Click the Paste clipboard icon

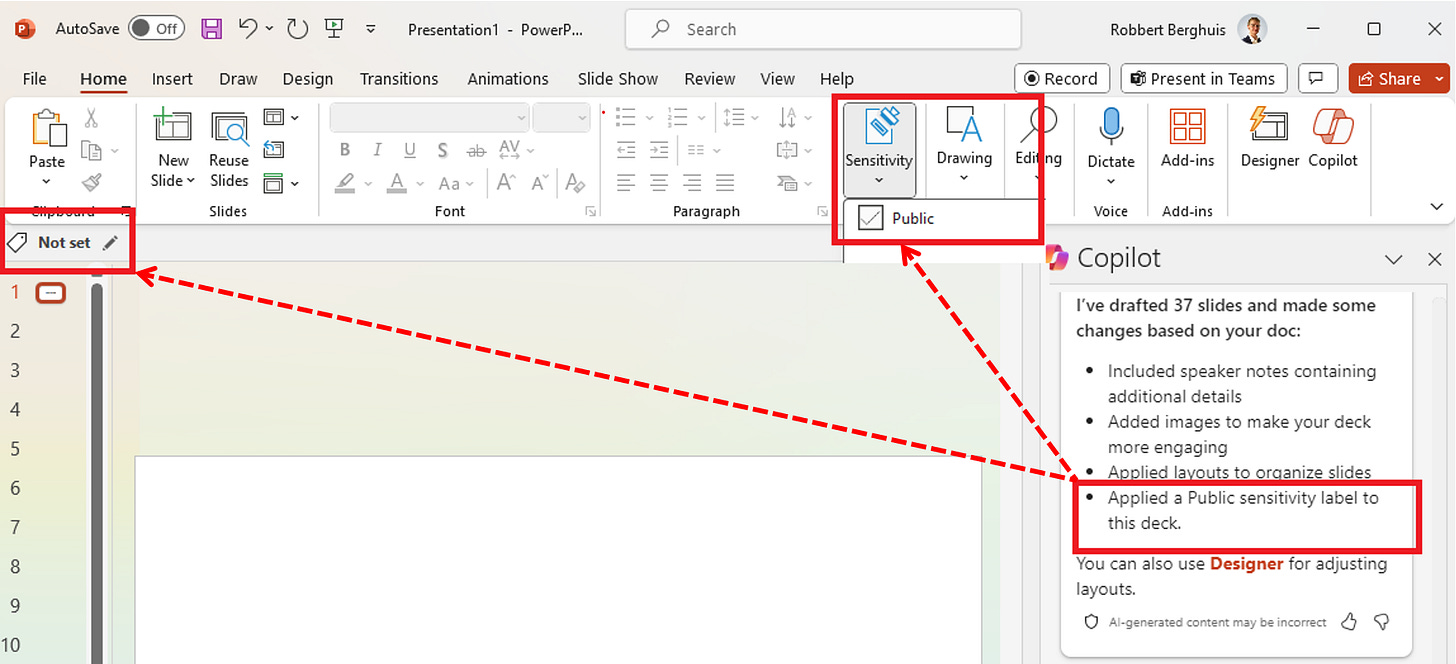coord(47,129)
